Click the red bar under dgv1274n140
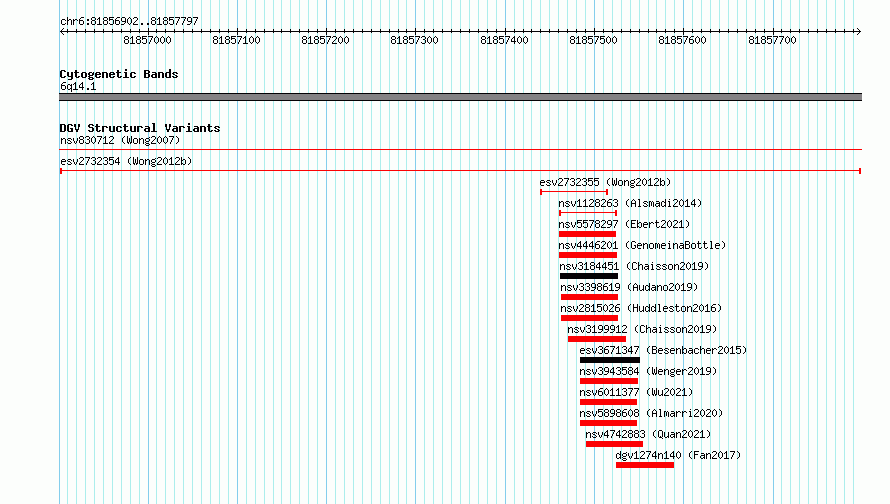This screenshot has width=890, height=504. [x=645, y=465]
